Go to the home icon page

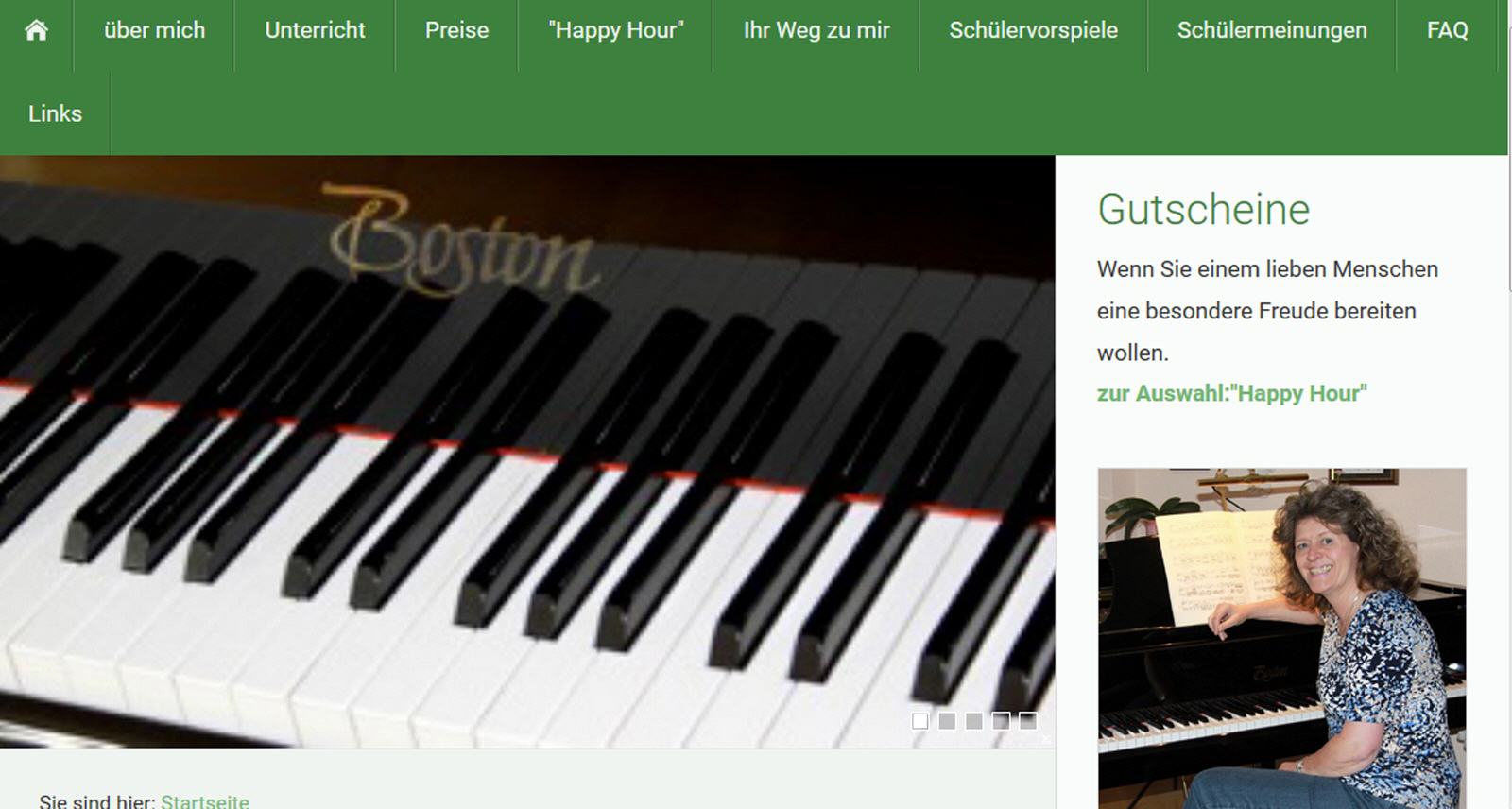coord(36,30)
